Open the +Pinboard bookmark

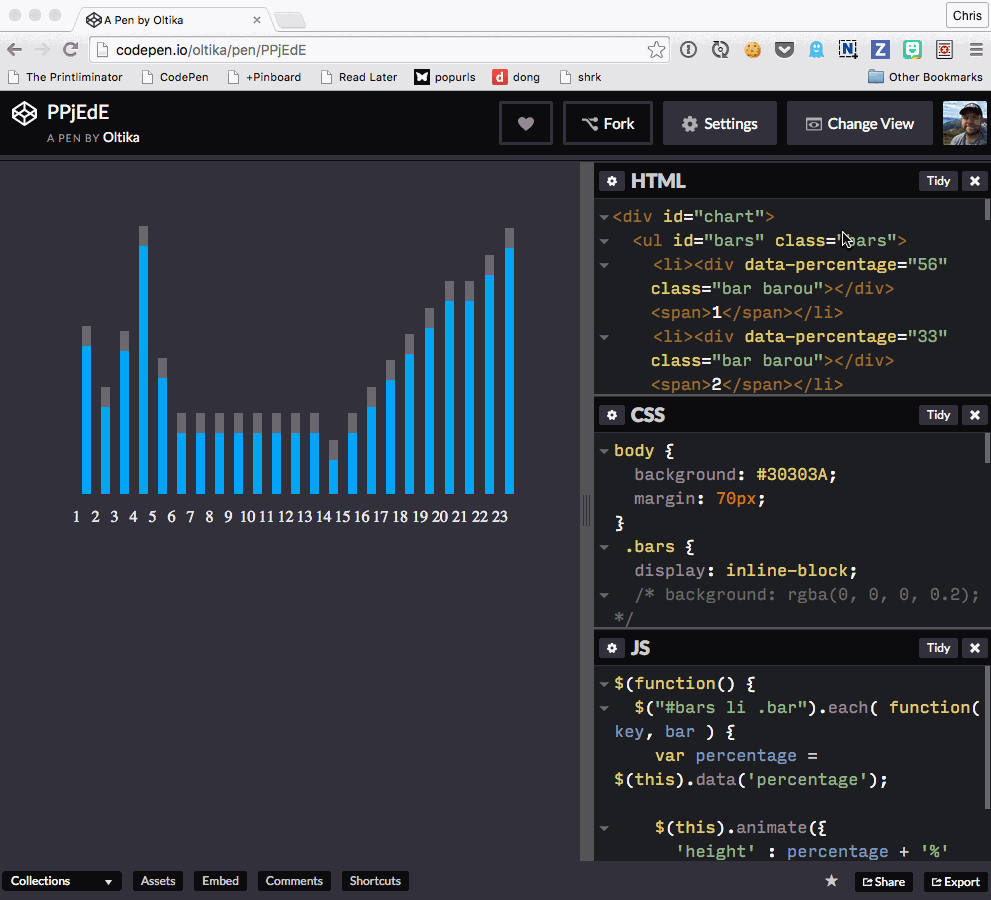(x=264, y=77)
